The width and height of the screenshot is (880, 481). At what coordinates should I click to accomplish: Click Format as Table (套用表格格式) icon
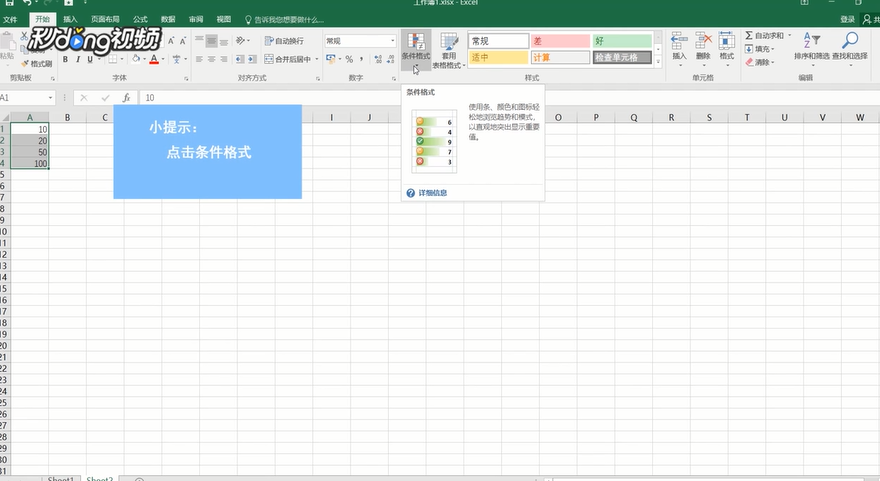(x=449, y=42)
